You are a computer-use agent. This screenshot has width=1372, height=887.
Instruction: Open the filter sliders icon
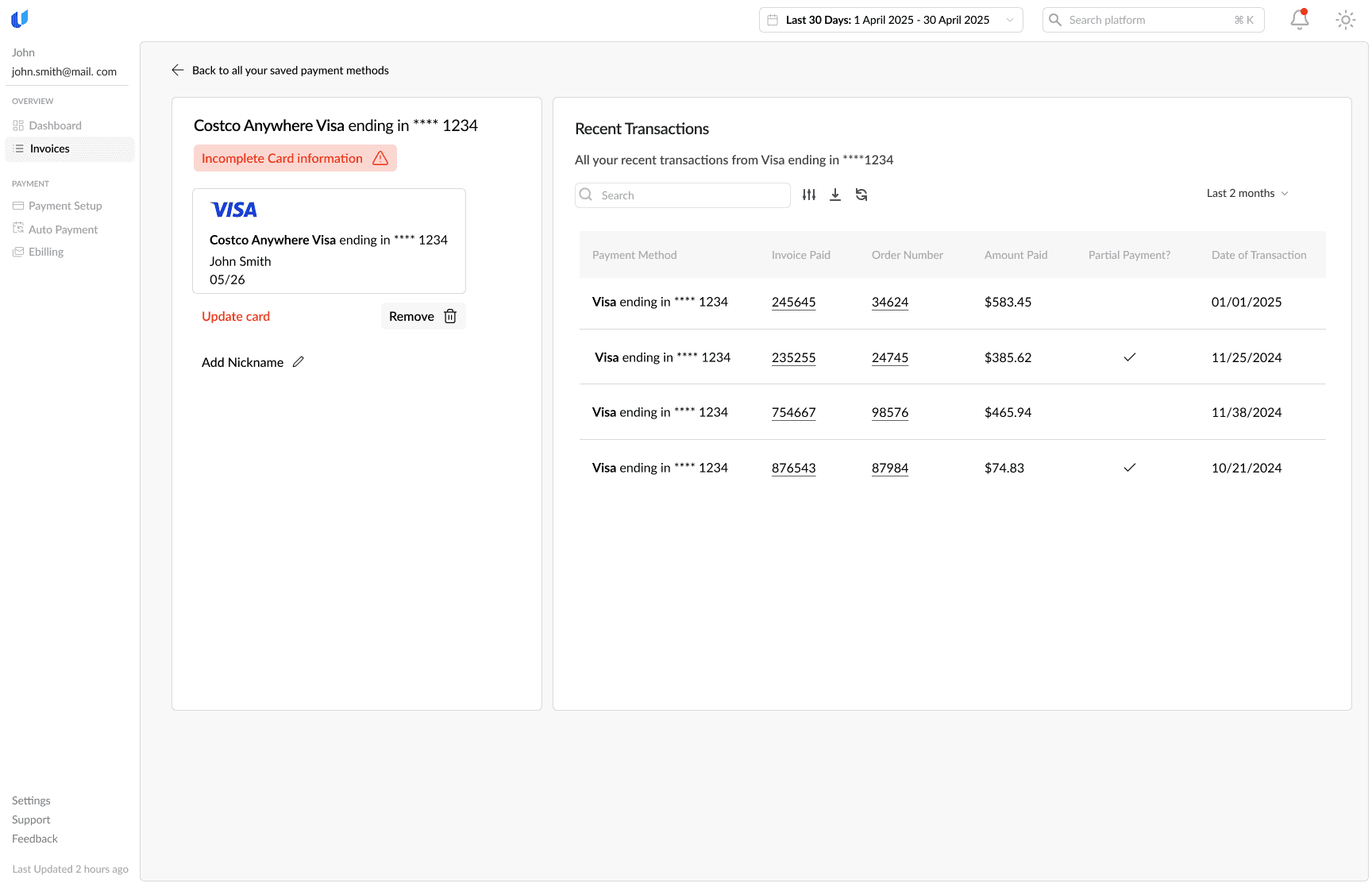809,195
